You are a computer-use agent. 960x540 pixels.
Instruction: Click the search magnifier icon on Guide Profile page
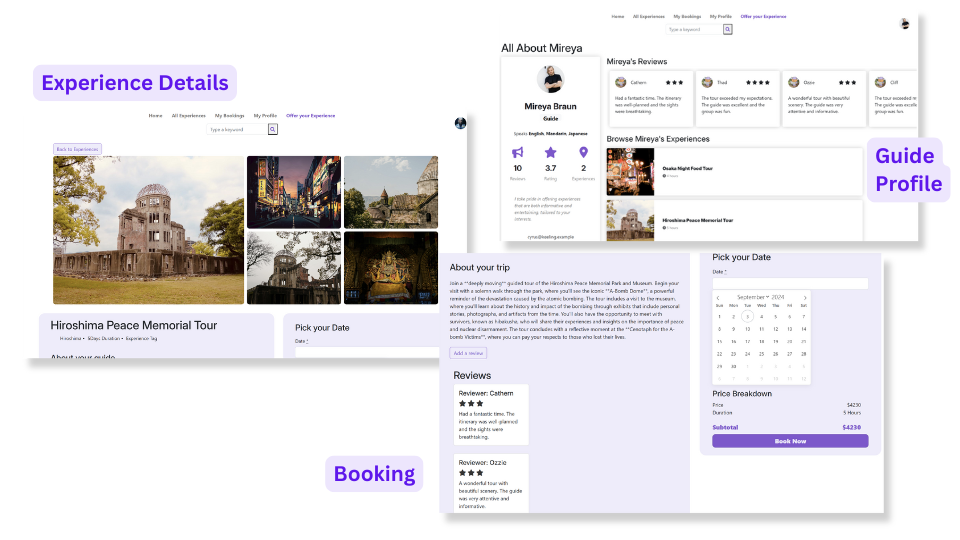pyautogui.click(x=727, y=29)
